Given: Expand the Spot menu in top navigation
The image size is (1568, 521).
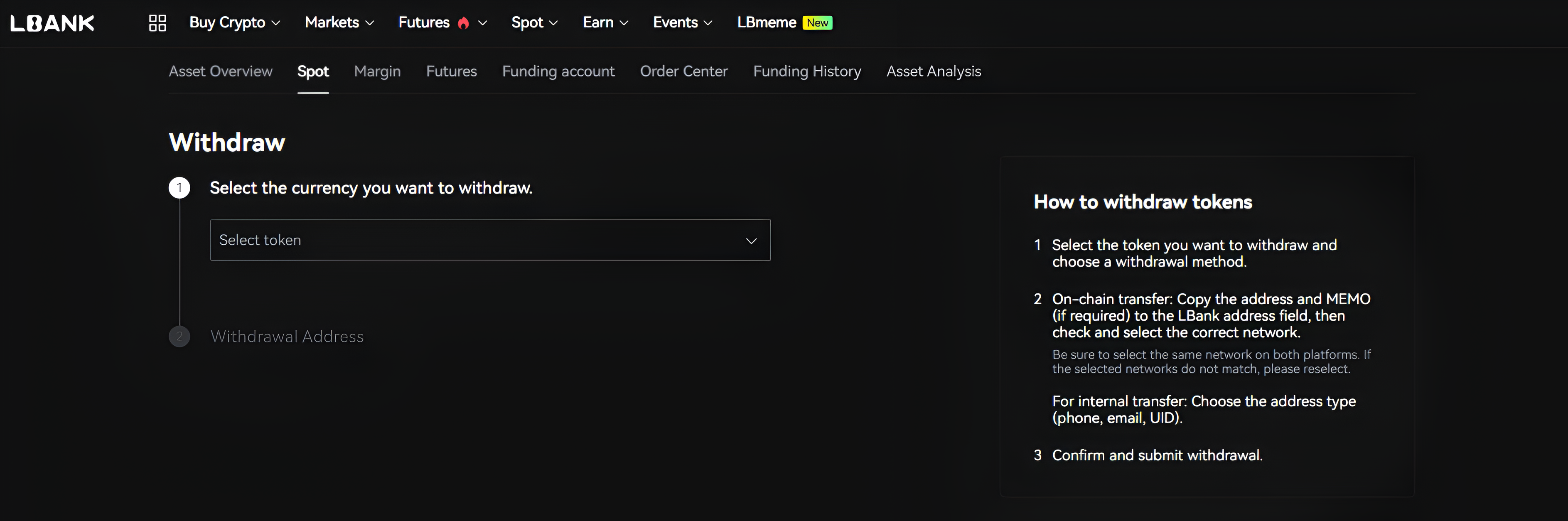Looking at the screenshot, I should (x=534, y=22).
